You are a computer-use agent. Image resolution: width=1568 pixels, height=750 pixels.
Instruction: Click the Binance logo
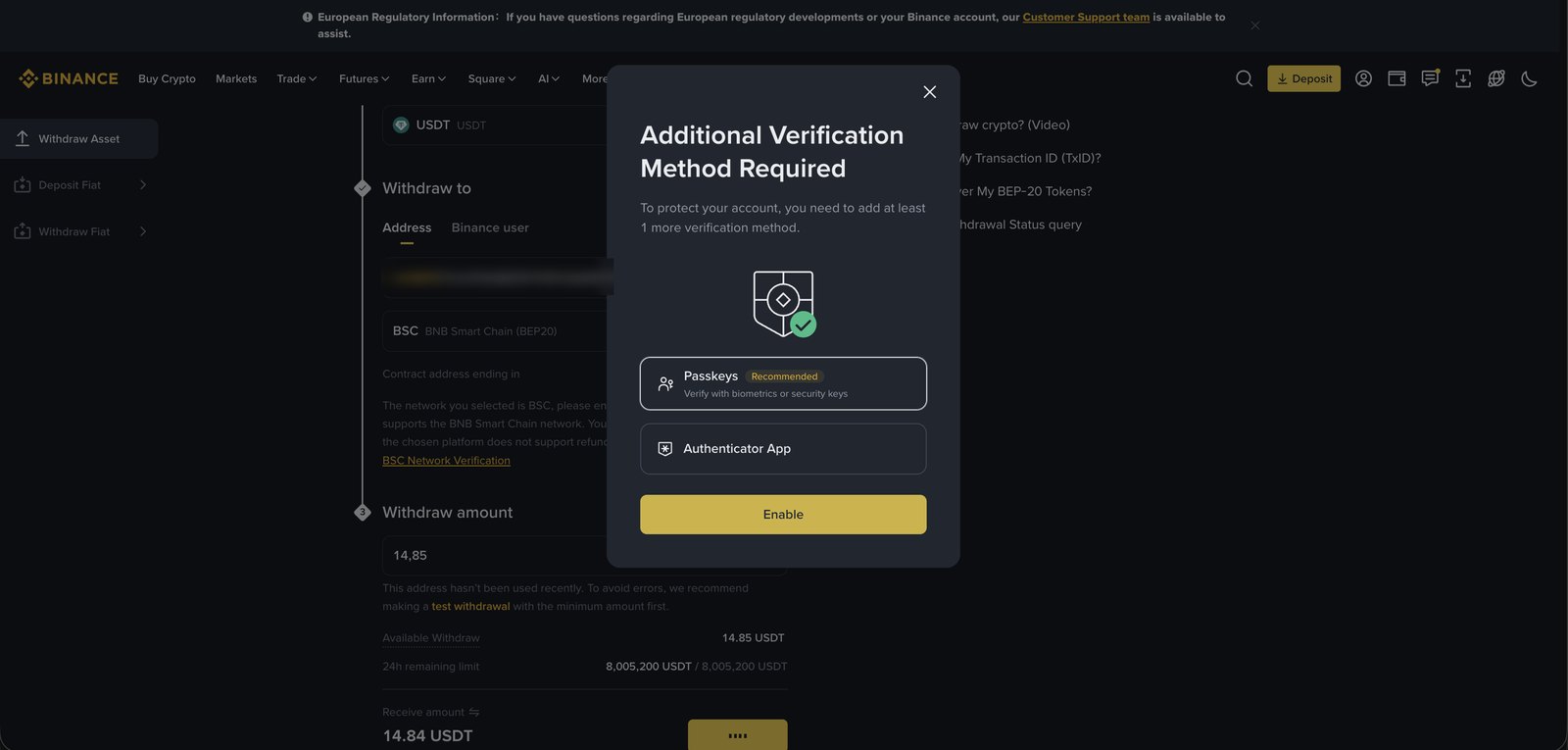pyautogui.click(x=69, y=78)
